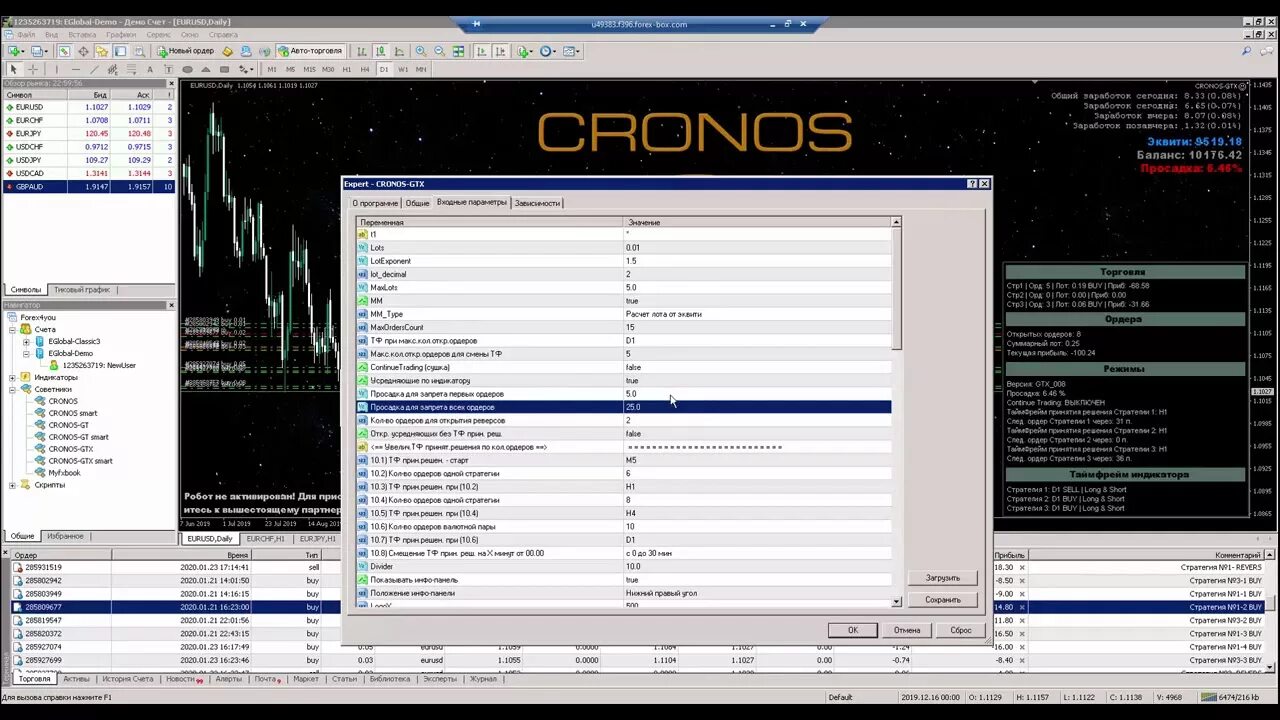The image size is (1280, 720).
Task: Switch timeframe to M15
Action: point(309,69)
